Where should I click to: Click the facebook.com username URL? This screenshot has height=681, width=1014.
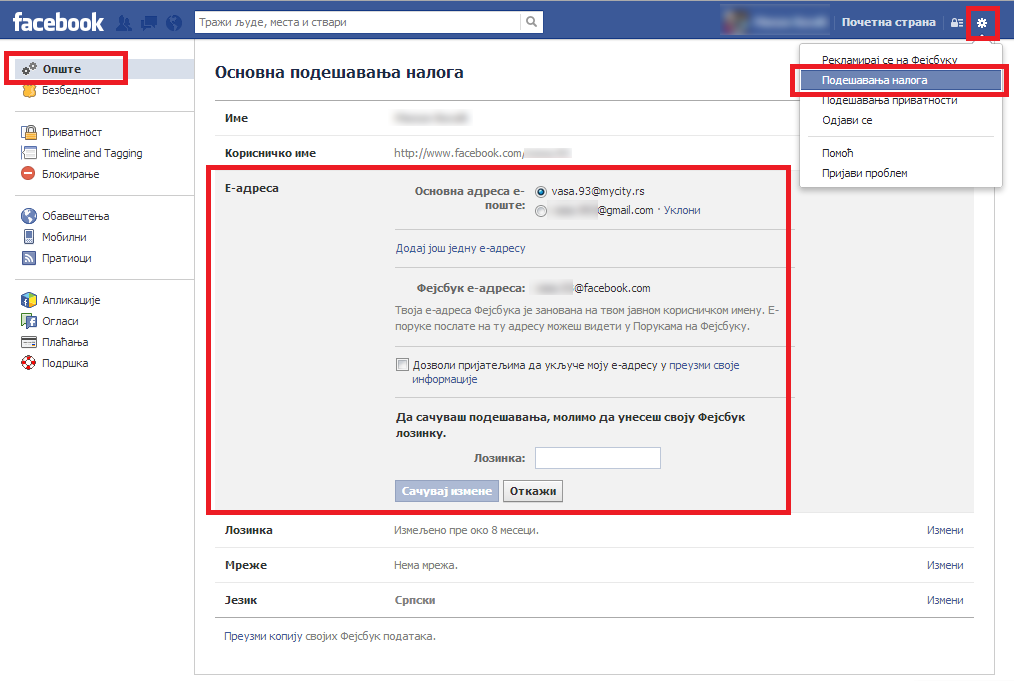click(482, 153)
